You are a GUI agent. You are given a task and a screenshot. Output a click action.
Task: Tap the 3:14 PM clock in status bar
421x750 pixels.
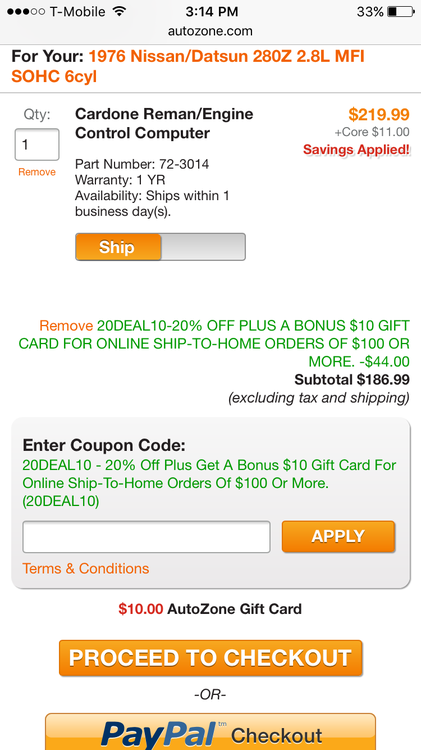pyautogui.click(x=212, y=11)
